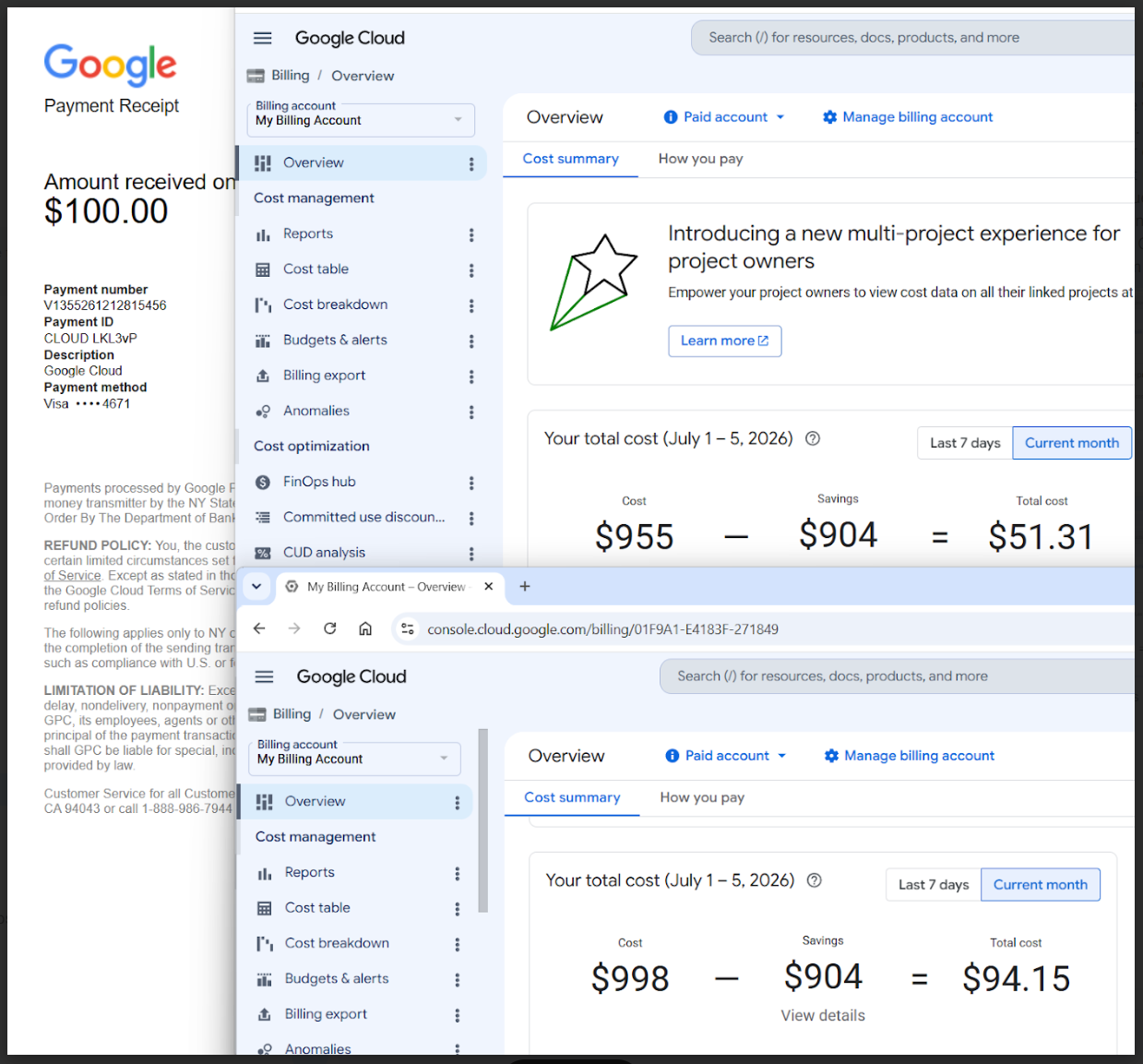Click Anomalies icon in upper window sidebar
The height and width of the screenshot is (1064, 1143).
(x=263, y=412)
